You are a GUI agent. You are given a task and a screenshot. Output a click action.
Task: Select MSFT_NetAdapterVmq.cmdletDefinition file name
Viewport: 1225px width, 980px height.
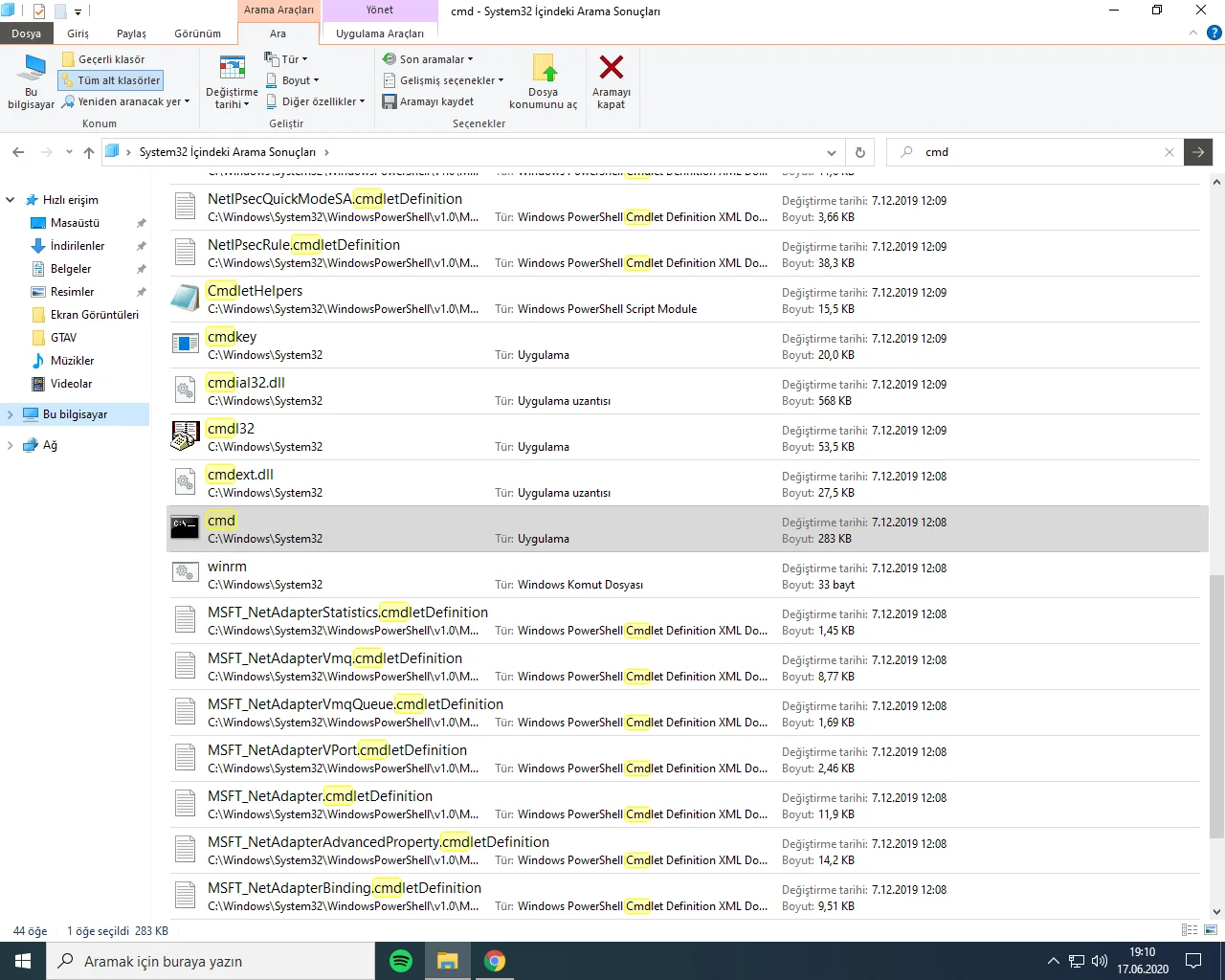335,658
